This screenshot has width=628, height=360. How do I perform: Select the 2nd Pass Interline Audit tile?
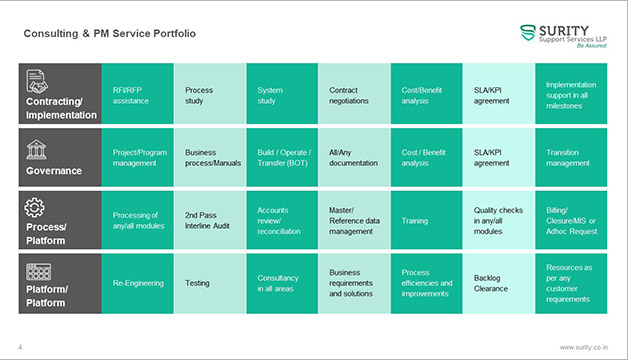(210, 220)
